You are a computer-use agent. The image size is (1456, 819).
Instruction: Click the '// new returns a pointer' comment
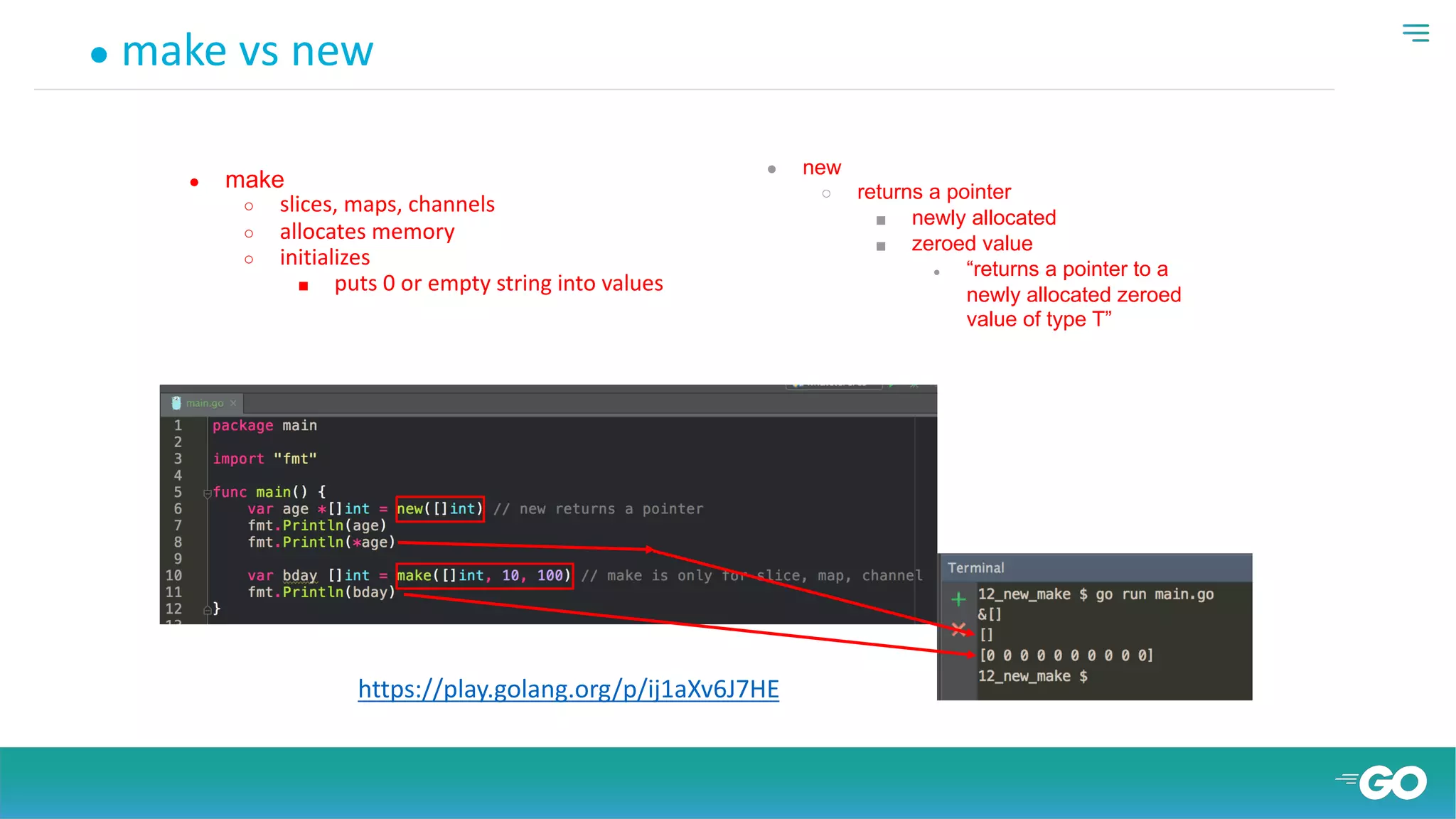click(x=598, y=509)
